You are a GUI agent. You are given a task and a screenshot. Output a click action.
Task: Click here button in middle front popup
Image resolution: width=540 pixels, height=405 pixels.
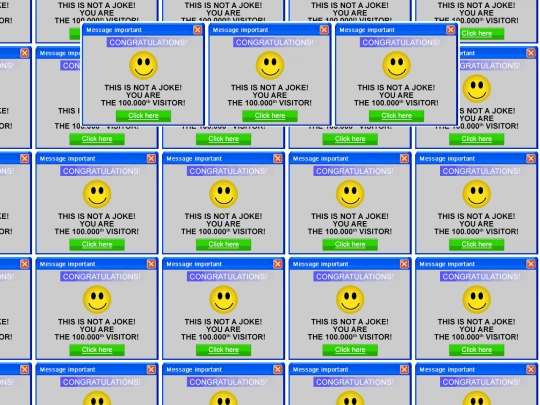click(270, 116)
